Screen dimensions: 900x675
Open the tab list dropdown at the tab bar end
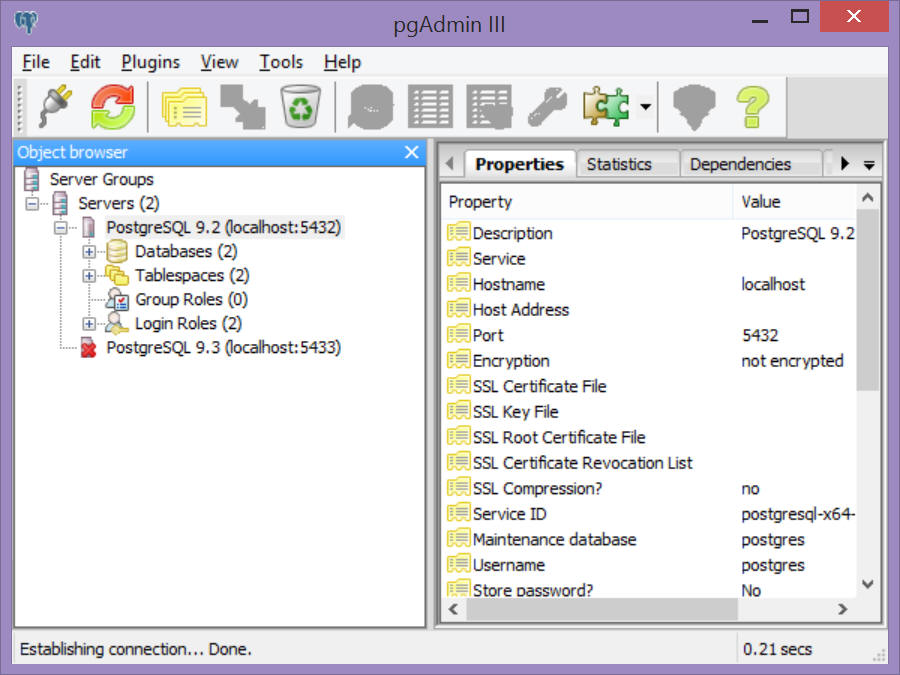pos(869,165)
